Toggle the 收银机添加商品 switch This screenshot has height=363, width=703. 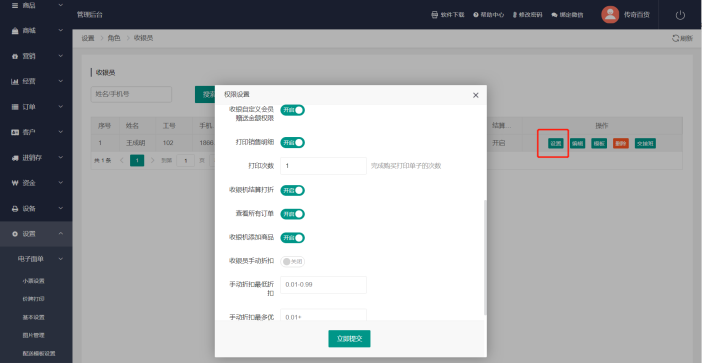coord(293,238)
